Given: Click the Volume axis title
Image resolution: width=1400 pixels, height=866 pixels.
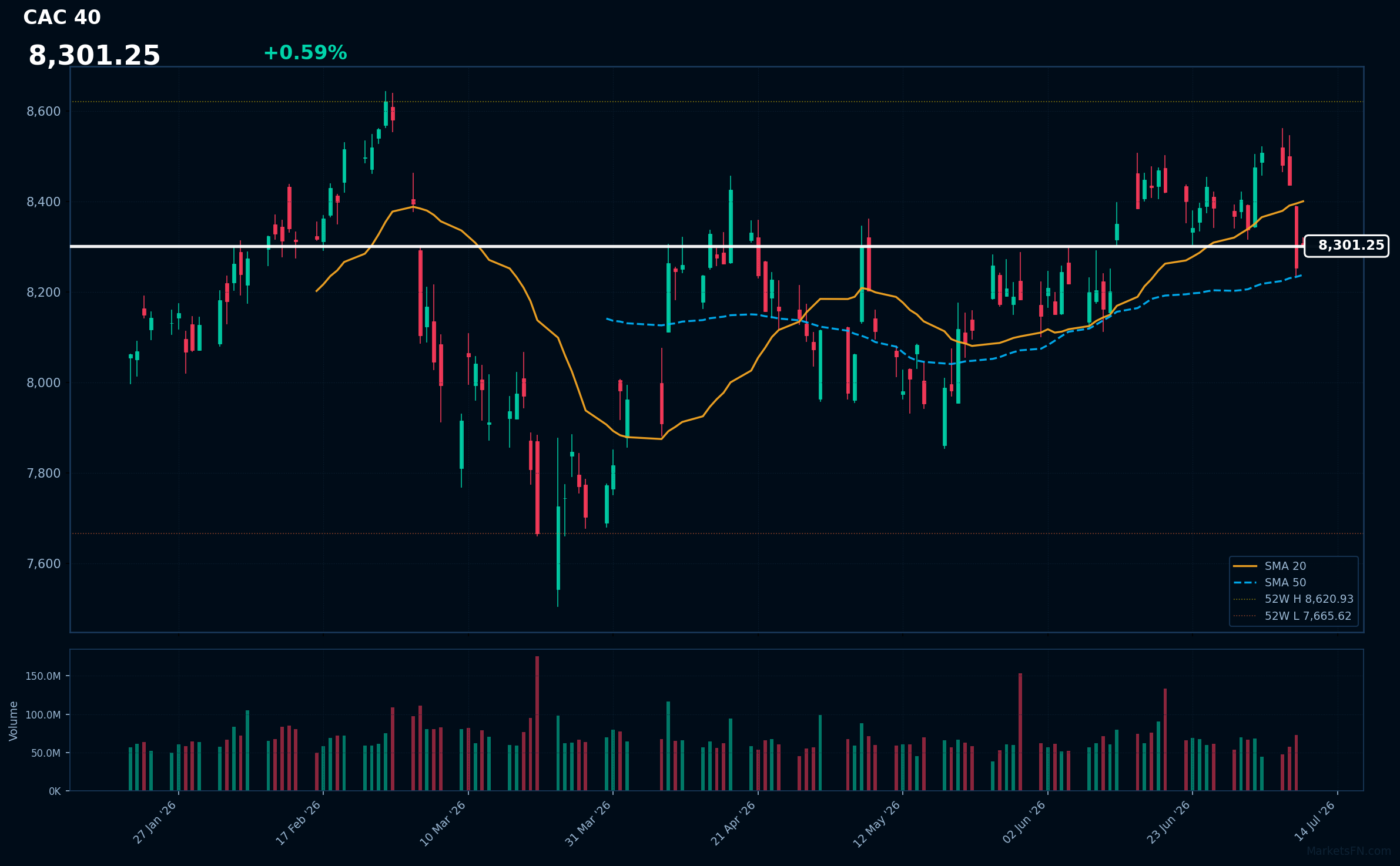Looking at the screenshot, I should click(x=14, y=721).
